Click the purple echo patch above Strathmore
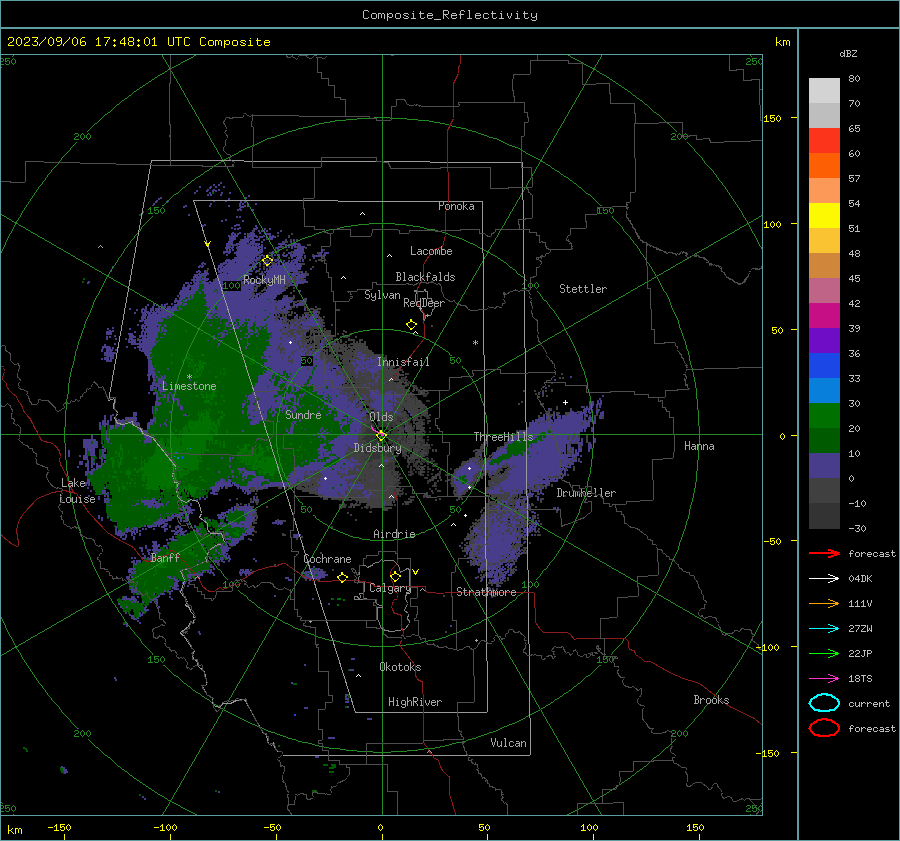The height and width of the screenshot is (841, 900). 499,542
